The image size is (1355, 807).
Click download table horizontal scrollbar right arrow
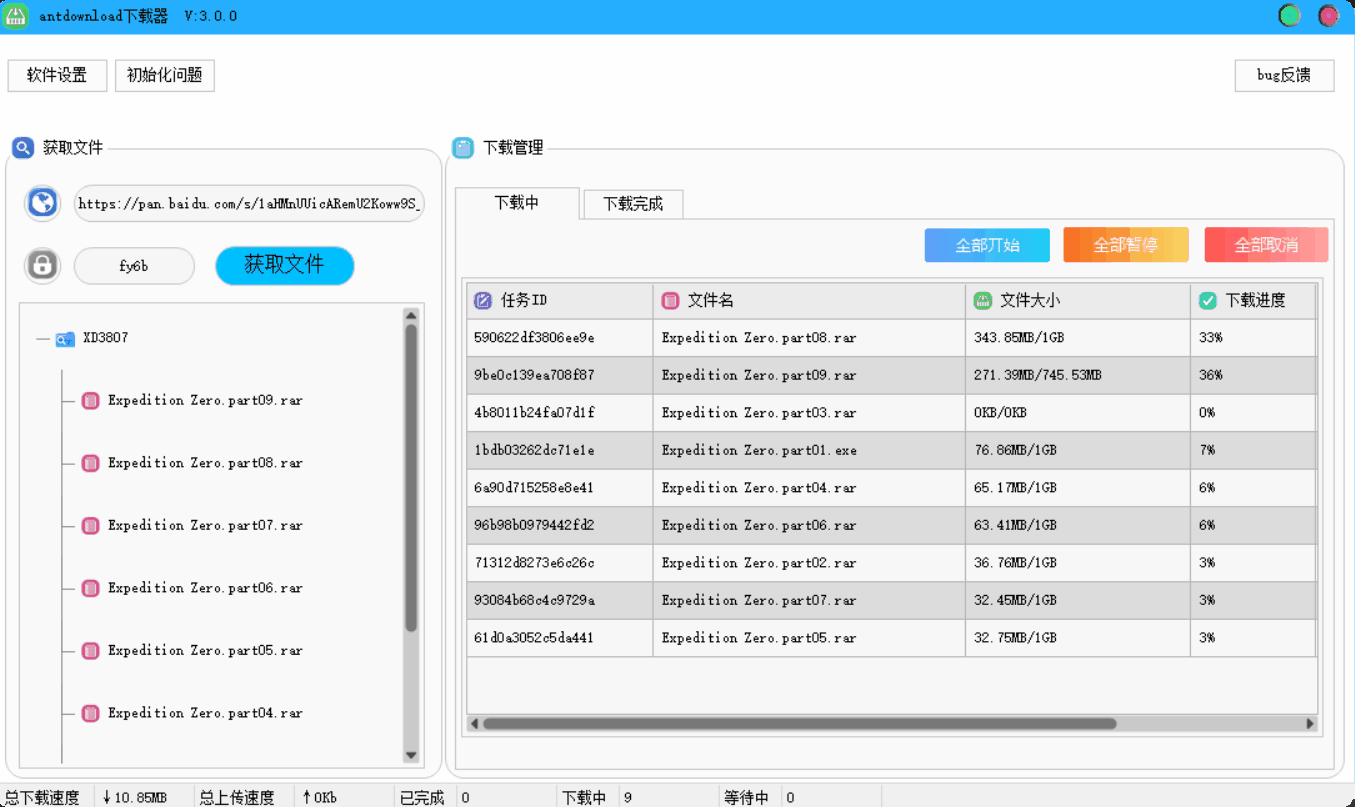tap(1310, 723)
